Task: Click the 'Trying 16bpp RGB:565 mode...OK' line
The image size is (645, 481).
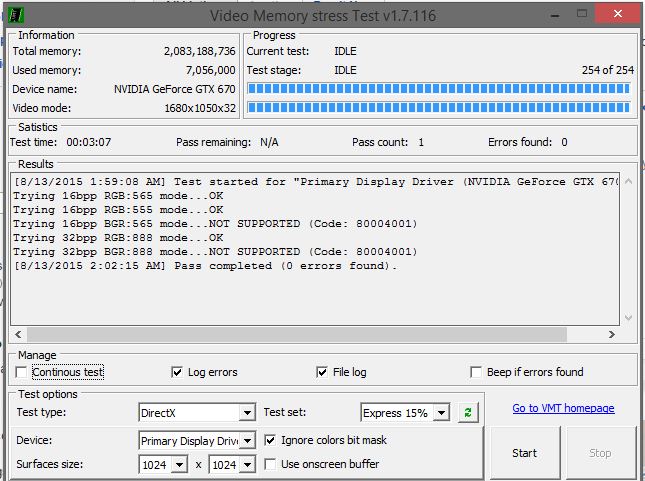Action: 118,196
